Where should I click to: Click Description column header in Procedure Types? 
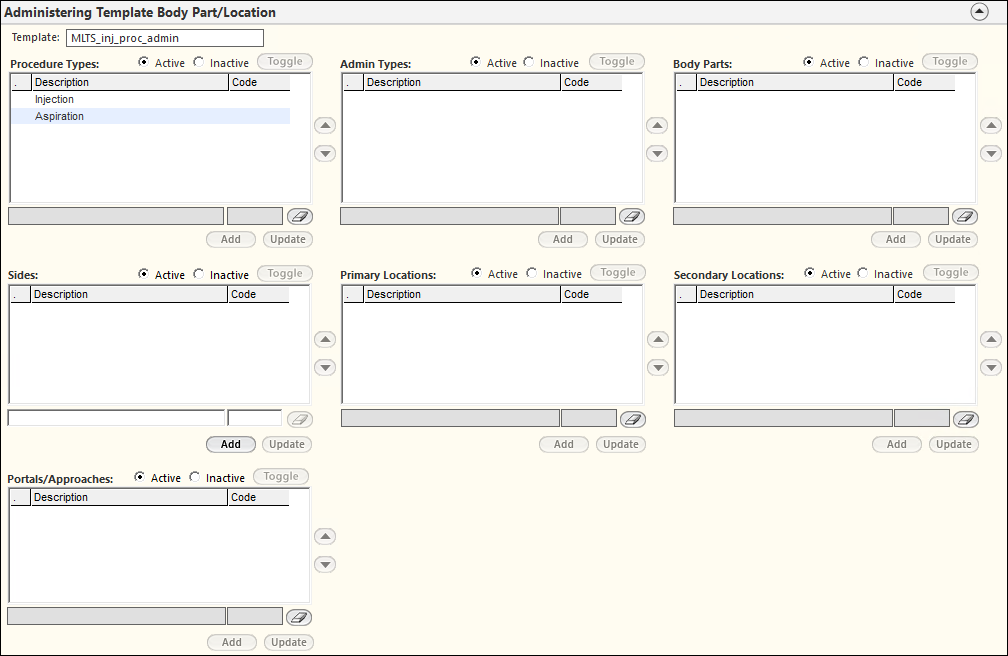(x=130, y=82)
